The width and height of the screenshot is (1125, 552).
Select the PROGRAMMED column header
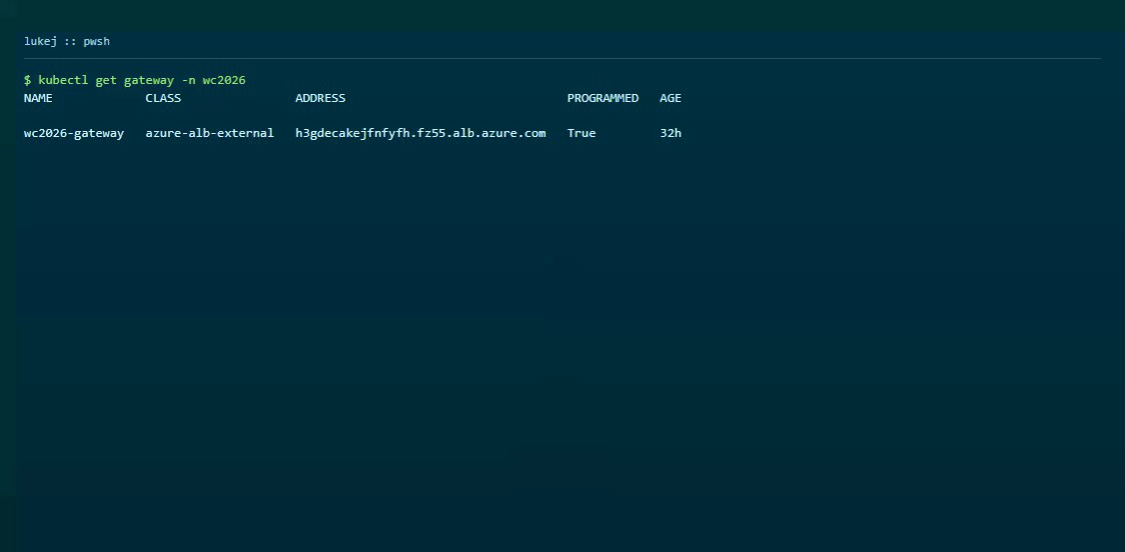coord(603,98)
